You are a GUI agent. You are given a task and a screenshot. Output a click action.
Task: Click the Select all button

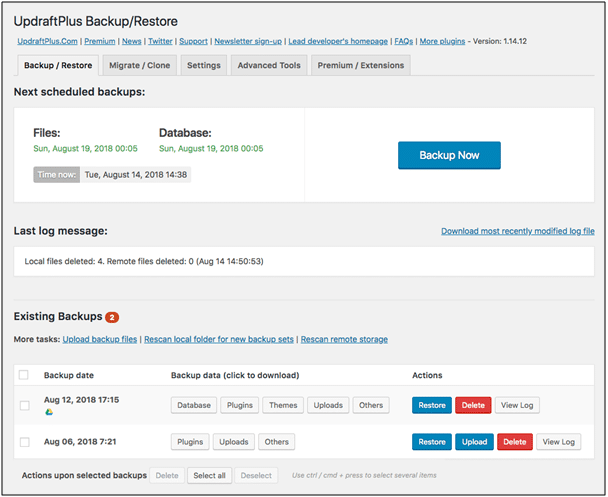209,475
